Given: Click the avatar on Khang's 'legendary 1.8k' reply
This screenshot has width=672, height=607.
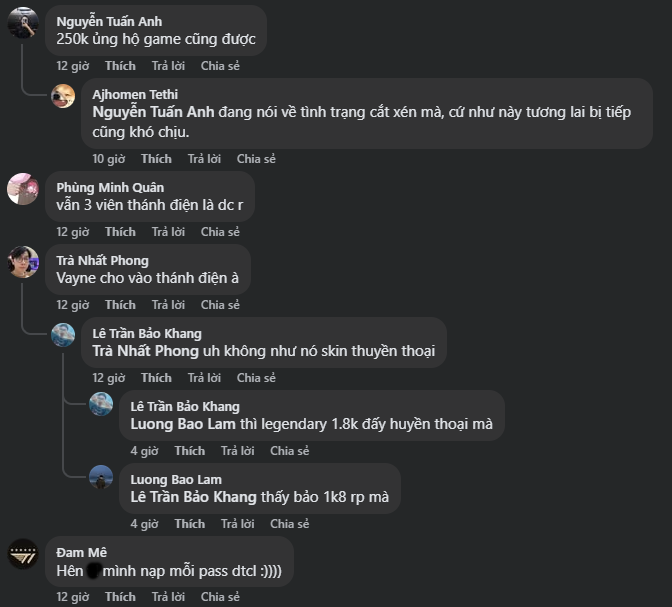Looking at the screenshot, I should pos(101,404).
